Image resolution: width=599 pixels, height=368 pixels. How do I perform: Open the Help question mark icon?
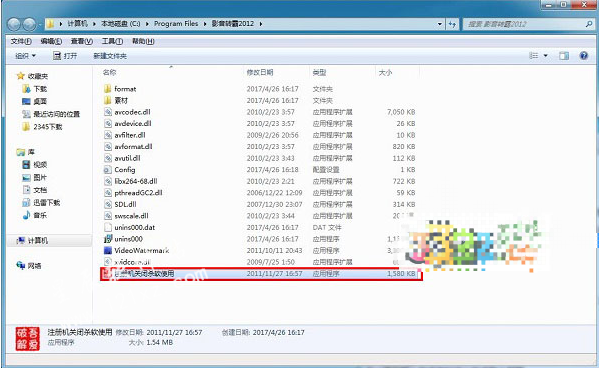583,56
